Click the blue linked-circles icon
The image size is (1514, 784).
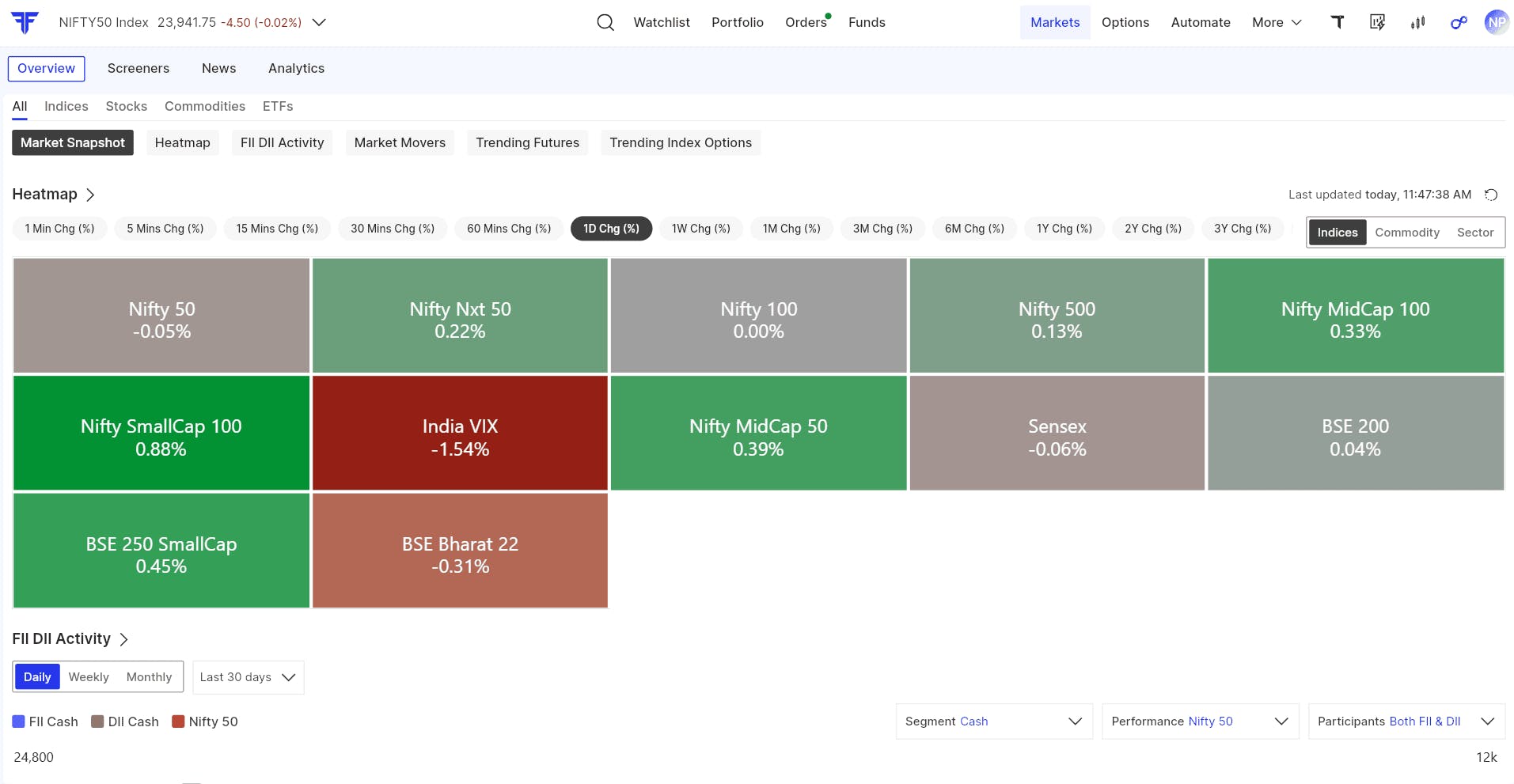tap(1458, 22)
